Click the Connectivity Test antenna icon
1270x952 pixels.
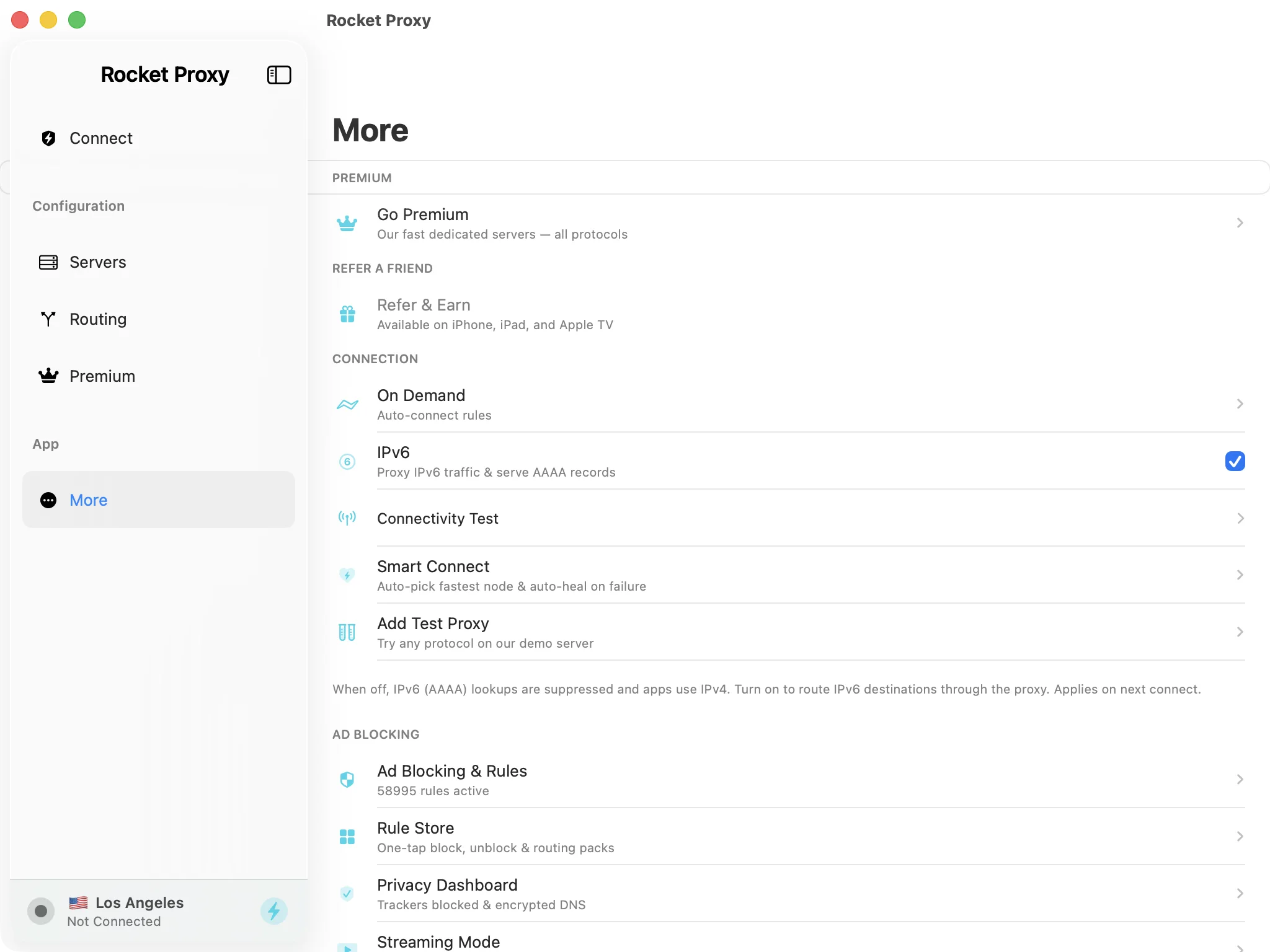(x=347, y=518)
